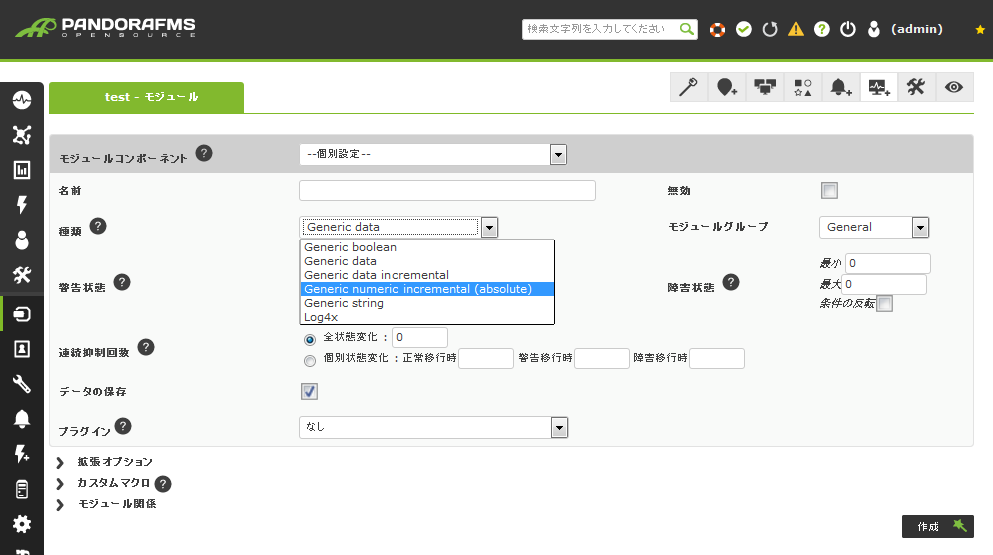Screen dimensions: 993x555
Task: Show help for プラグイン
Action: point(123,426)
